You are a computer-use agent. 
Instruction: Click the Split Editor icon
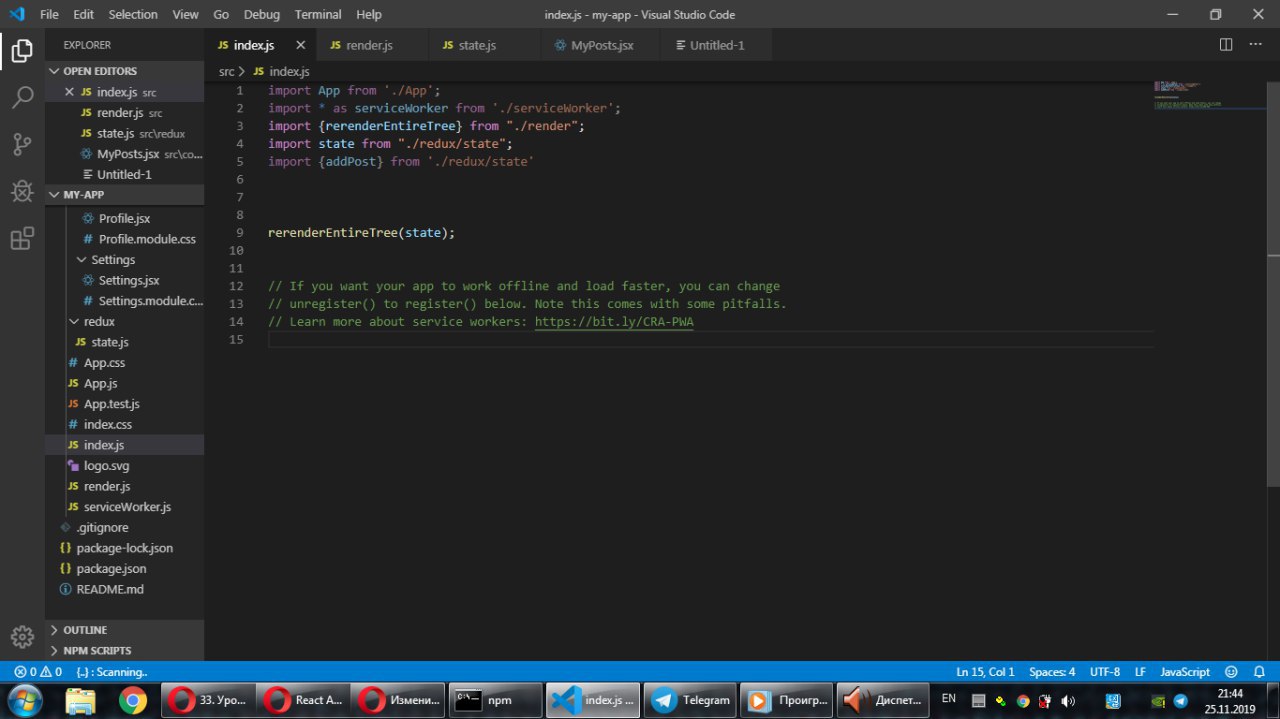pos(1226,45)
